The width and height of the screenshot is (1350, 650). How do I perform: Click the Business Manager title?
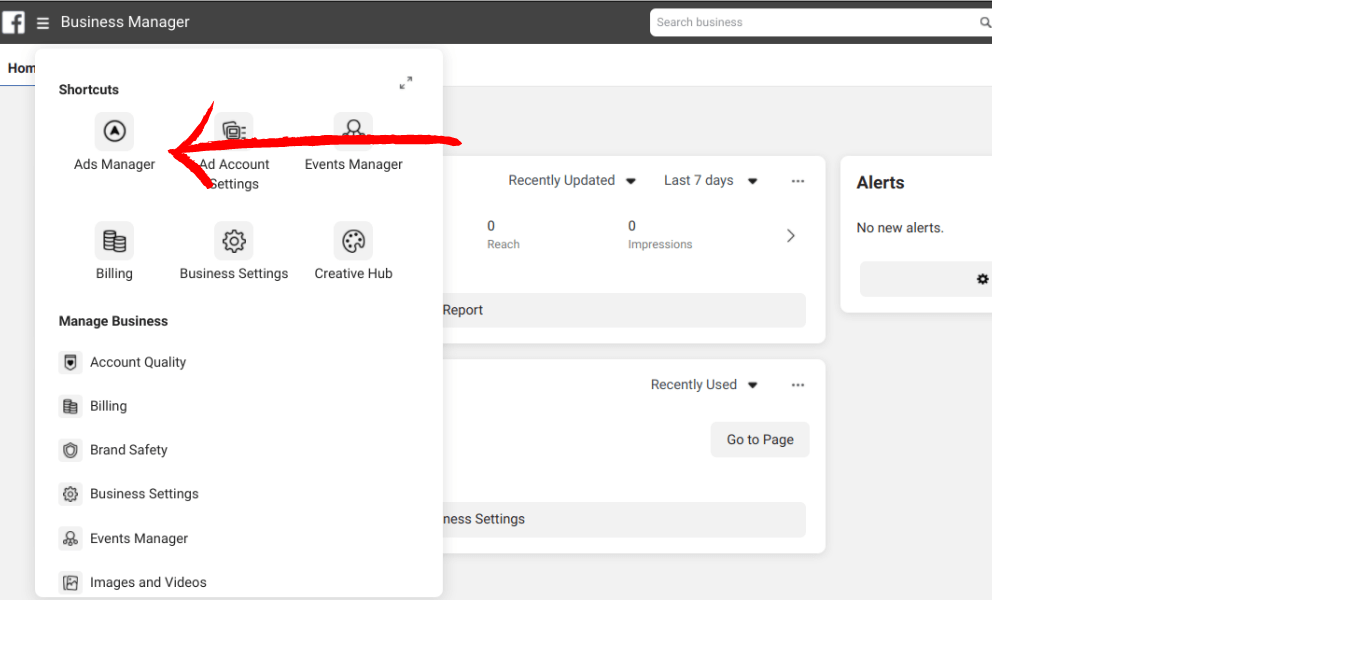(125, 22)
